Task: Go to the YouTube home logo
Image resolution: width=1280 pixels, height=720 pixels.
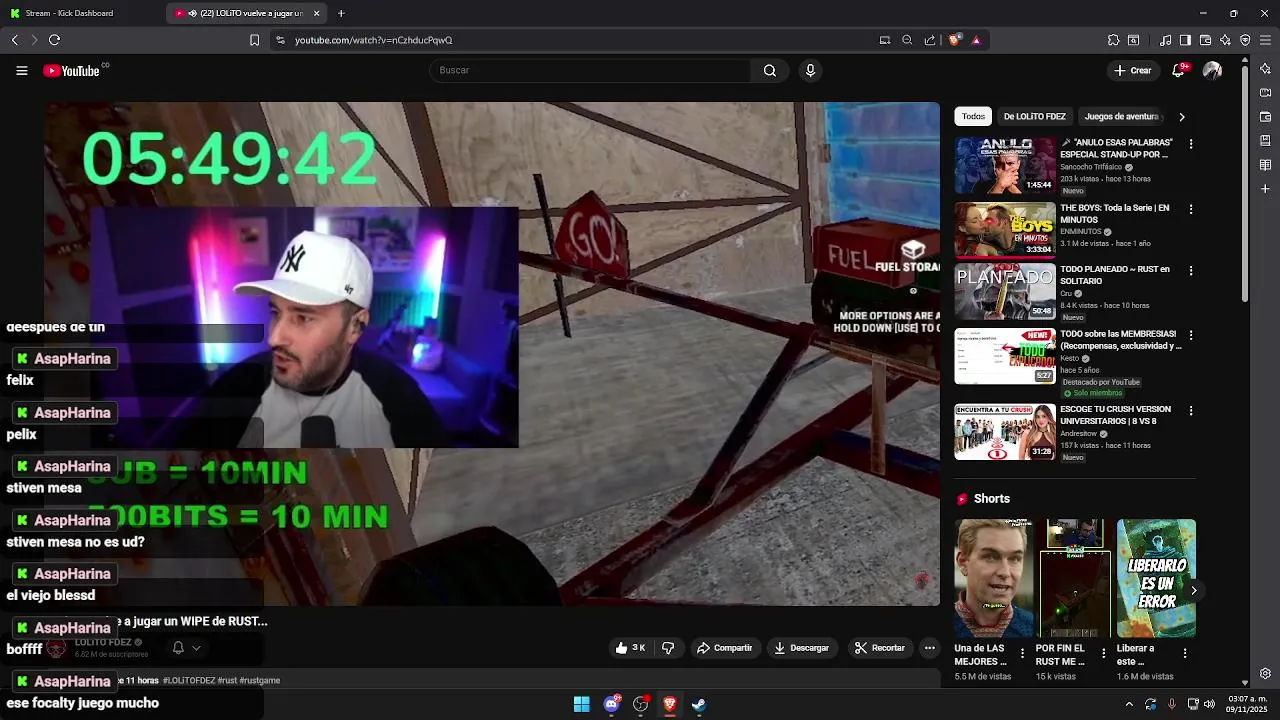Action: (72, 70)
